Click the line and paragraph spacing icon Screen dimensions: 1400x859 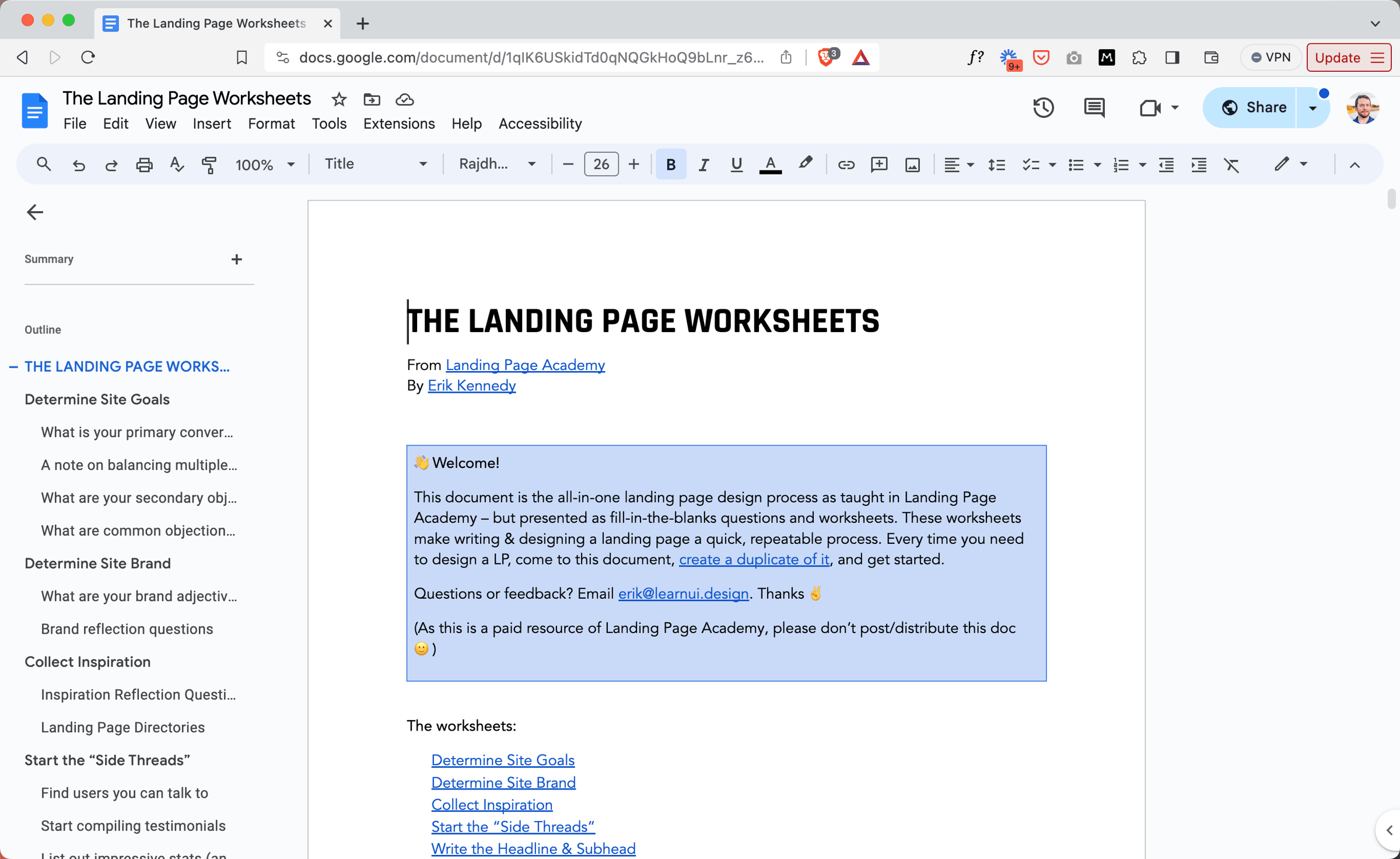point(996,165)
